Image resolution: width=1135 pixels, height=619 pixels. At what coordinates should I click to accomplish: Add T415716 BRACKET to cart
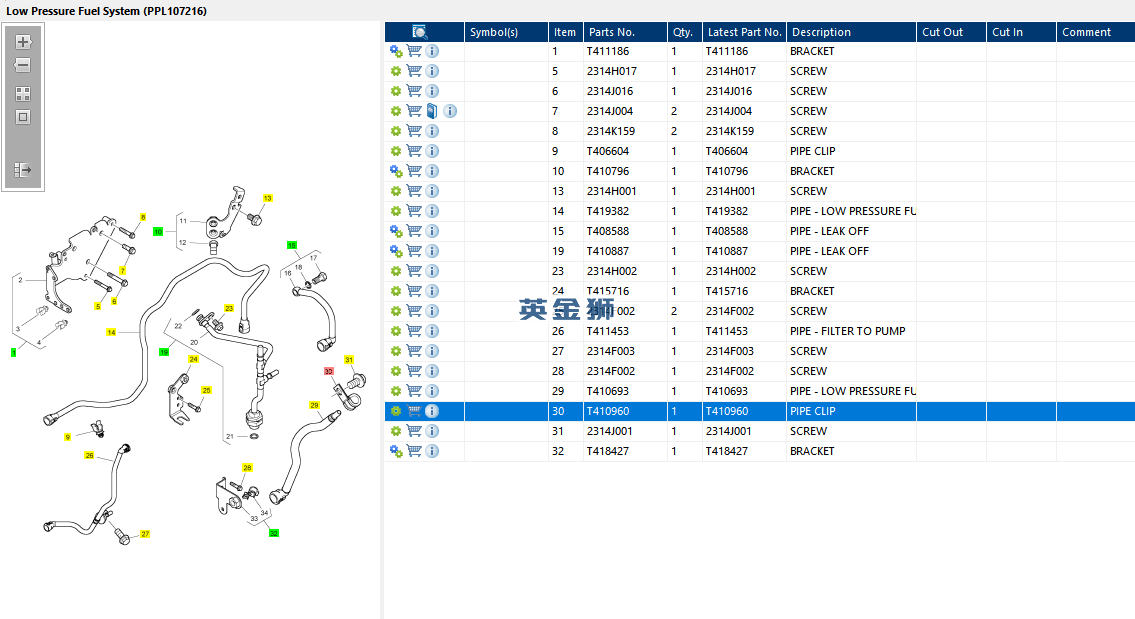[414, 291]
